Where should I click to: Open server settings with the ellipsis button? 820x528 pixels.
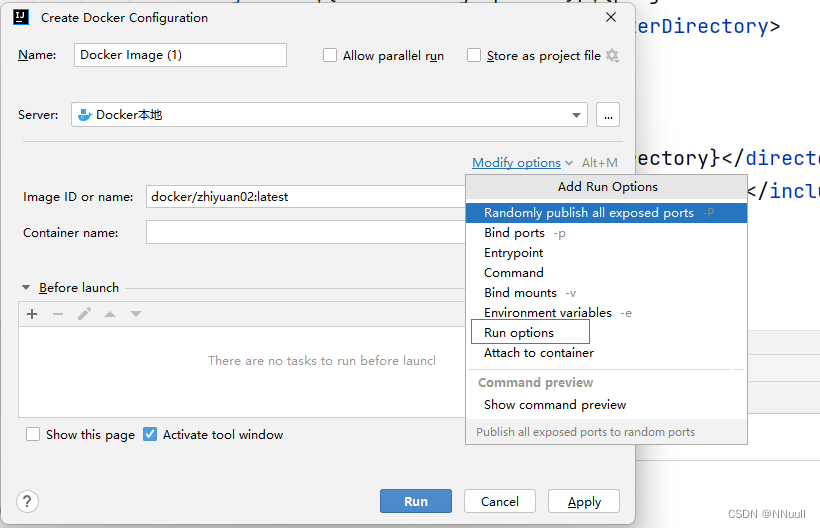(608, 115)
